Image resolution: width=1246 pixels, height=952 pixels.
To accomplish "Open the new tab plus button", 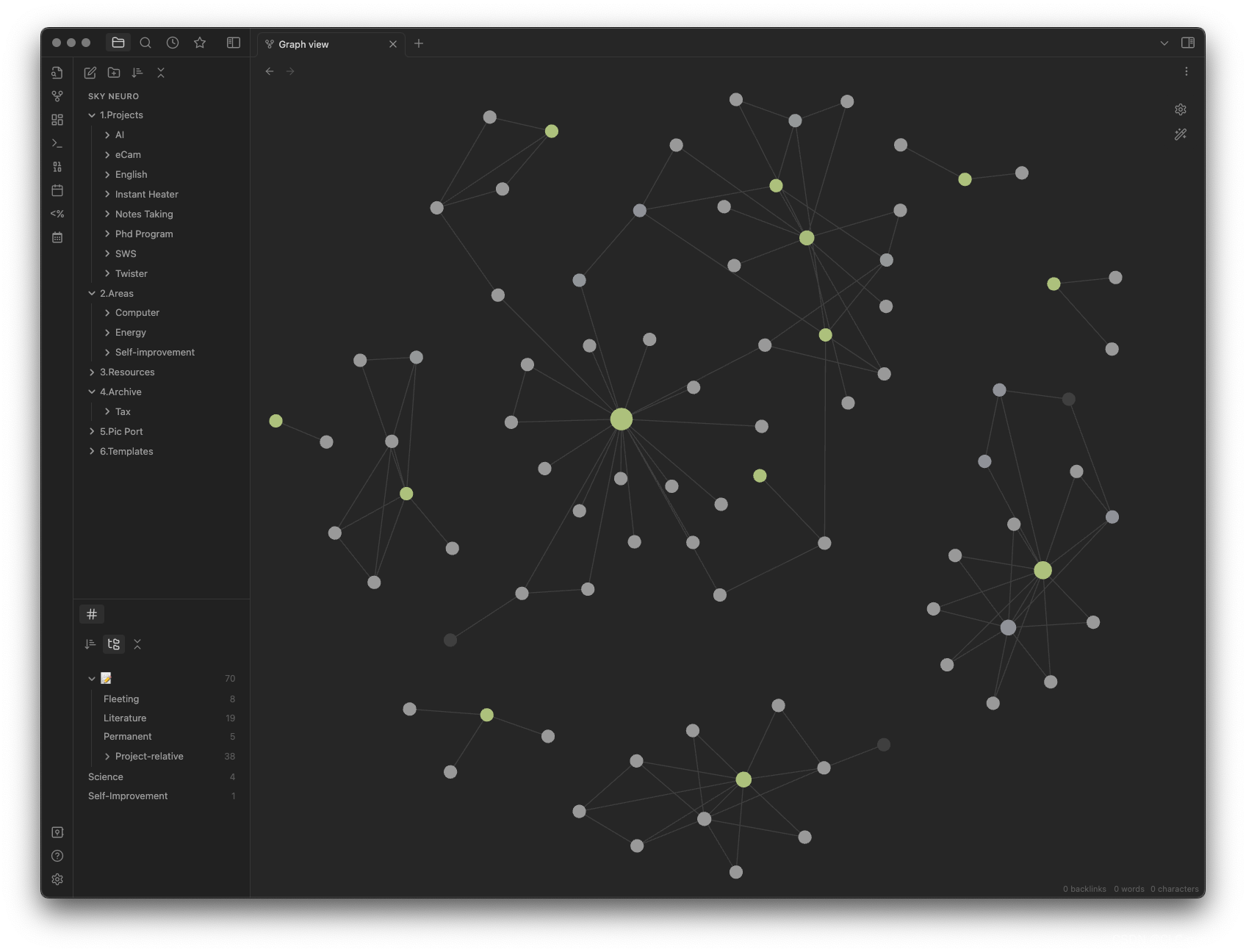I will click(419, 43).
